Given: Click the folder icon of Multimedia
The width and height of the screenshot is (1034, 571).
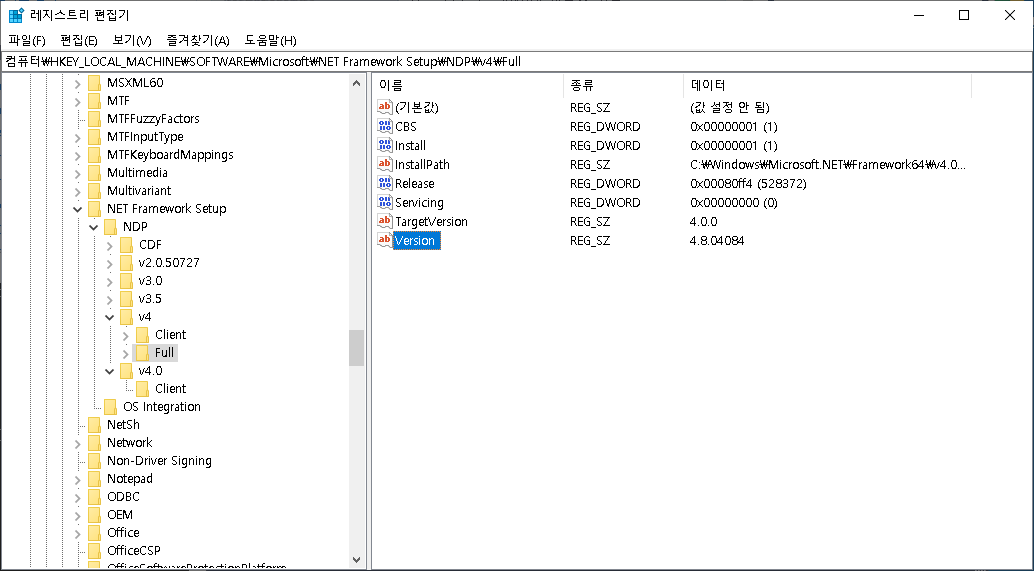Looking at the screenshot, I should click(95, 173).
